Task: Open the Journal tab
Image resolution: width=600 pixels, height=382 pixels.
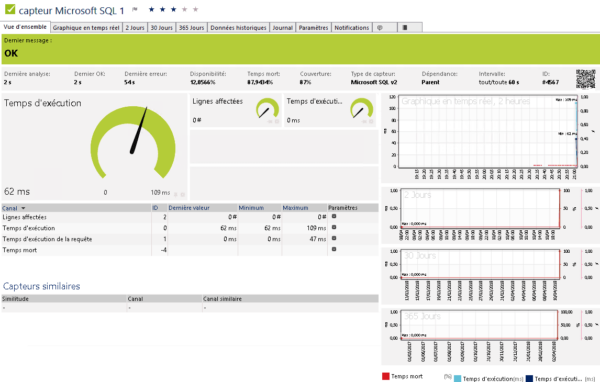Action: (282, 28)
